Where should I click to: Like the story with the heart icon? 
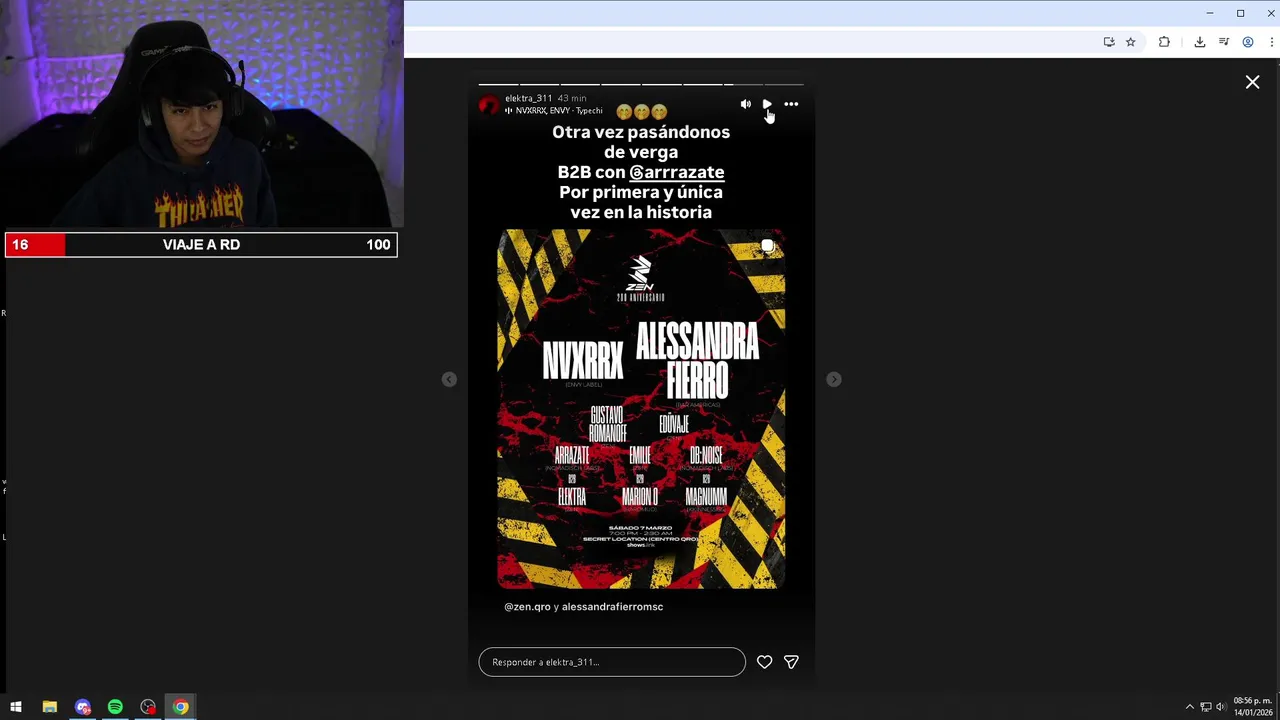point(764,662)
